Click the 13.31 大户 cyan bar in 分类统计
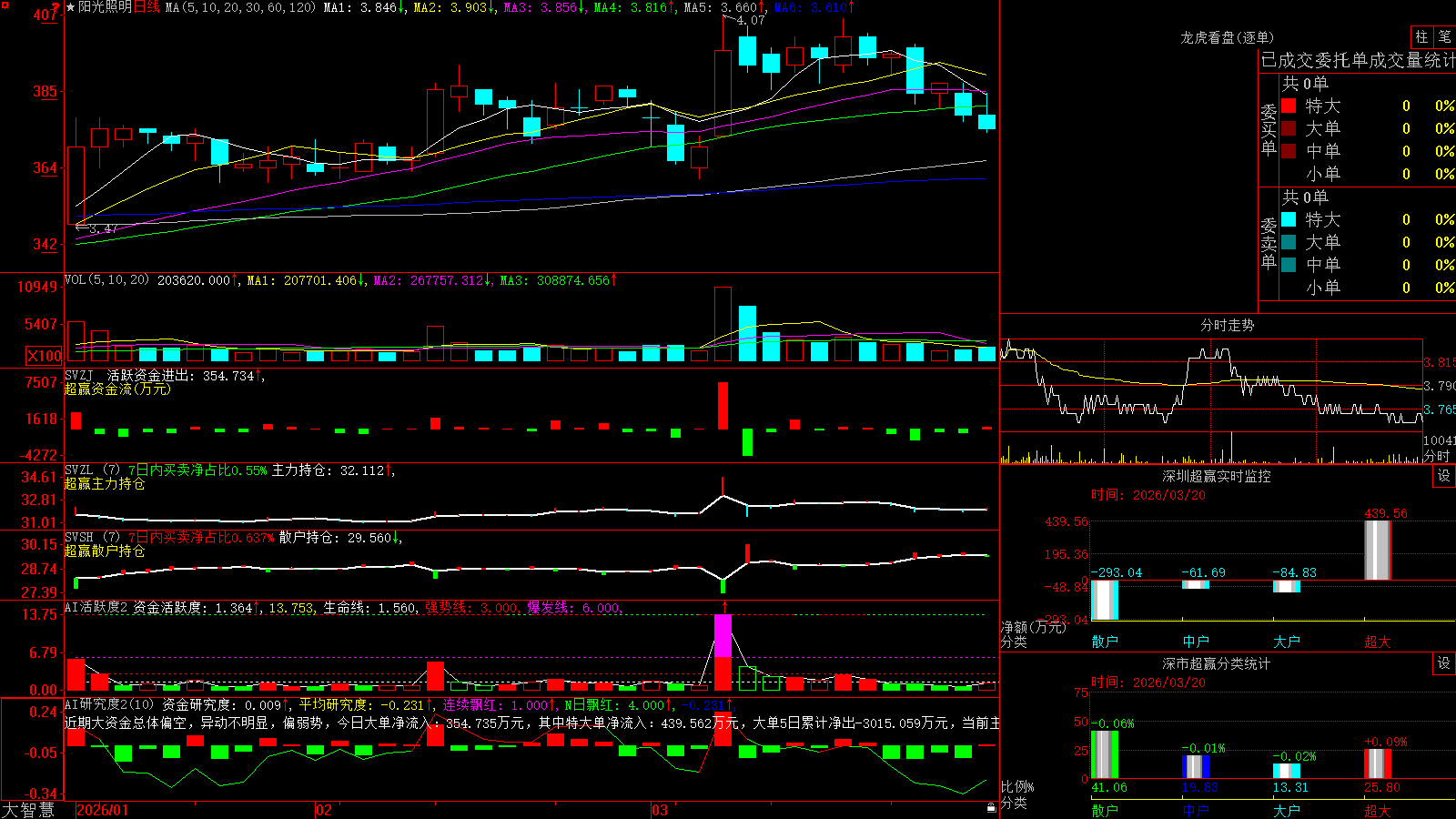Screen dimensions: 1456x819 [1287, 771]
